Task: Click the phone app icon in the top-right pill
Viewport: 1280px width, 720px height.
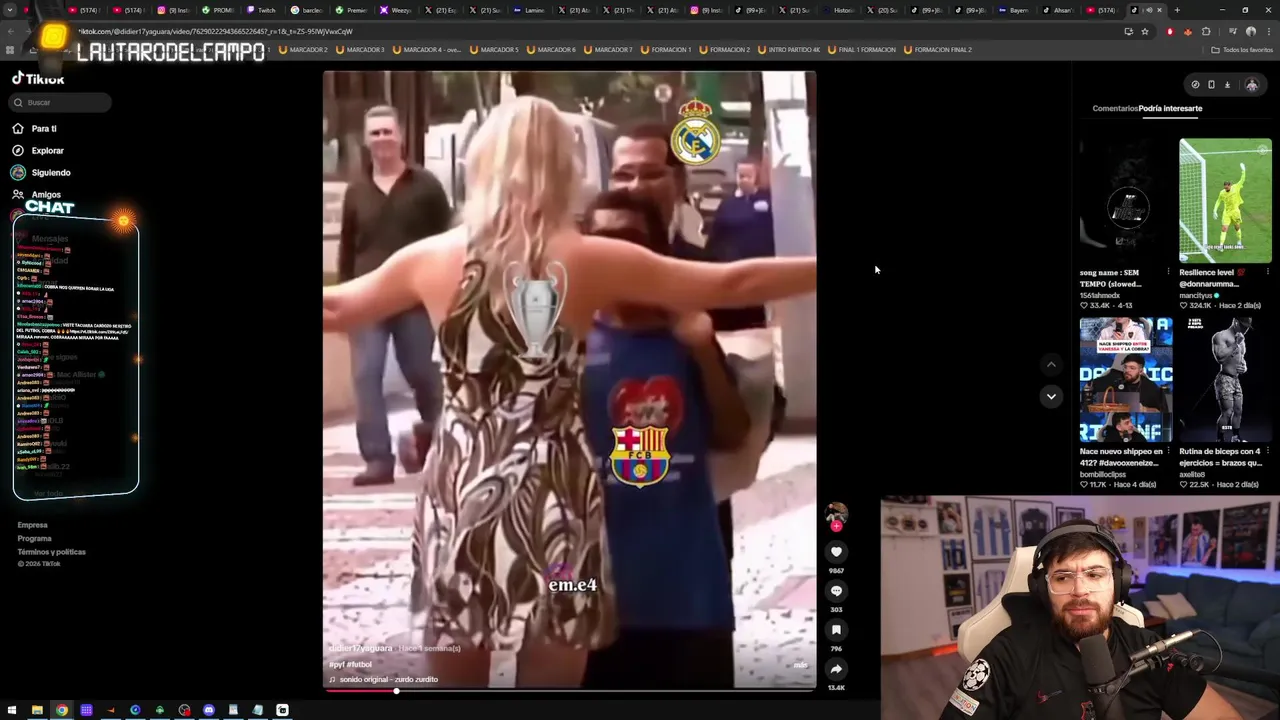Action: 1211,85
